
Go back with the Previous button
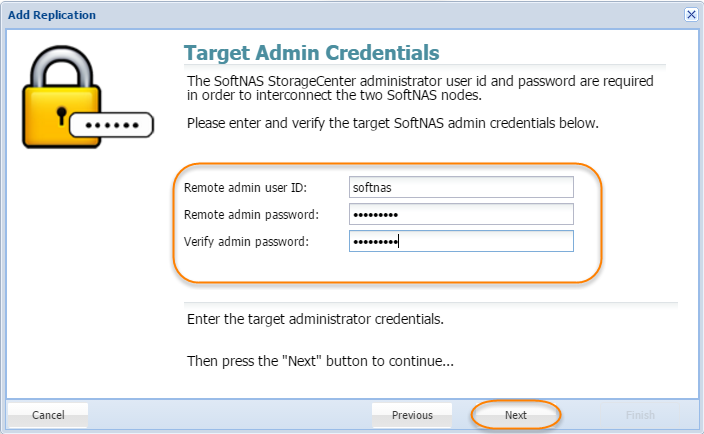coord(412,415)
